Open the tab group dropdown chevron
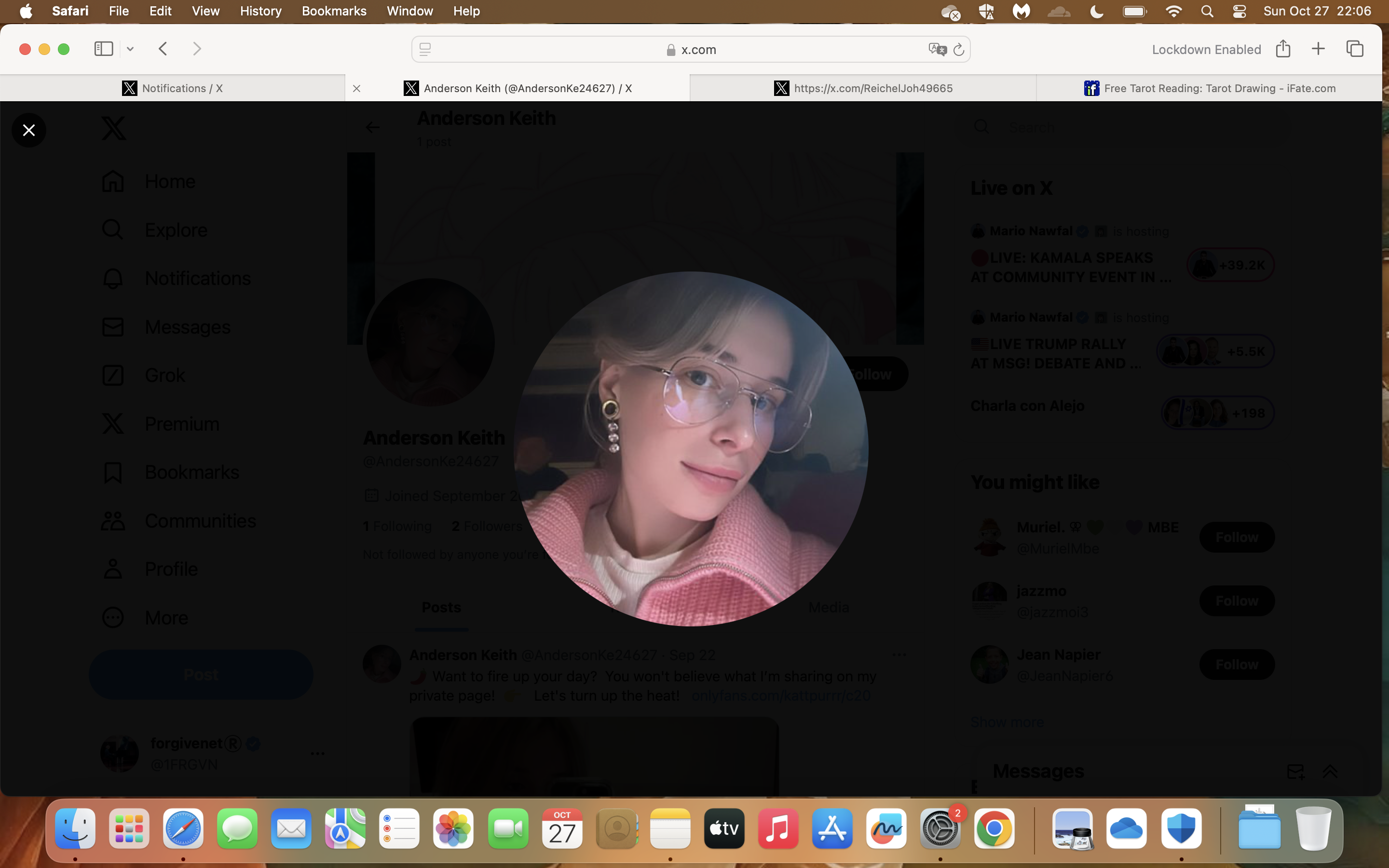1389x868 pixels. tap(130, 49)
